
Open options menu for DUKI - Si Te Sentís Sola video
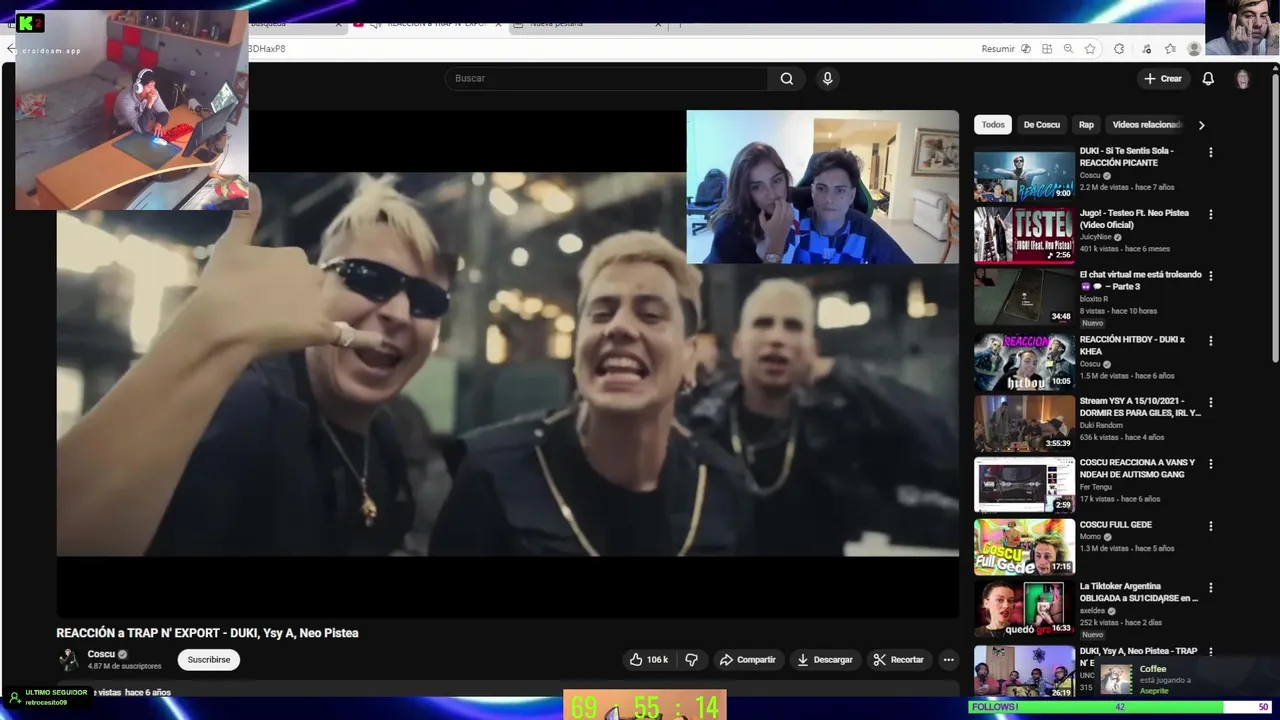(x=1210, y=152)
